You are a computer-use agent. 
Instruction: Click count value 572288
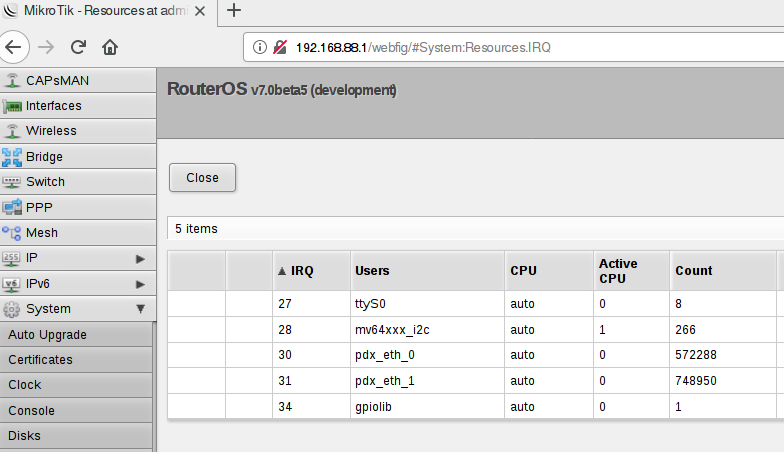(x=696, y=355)
